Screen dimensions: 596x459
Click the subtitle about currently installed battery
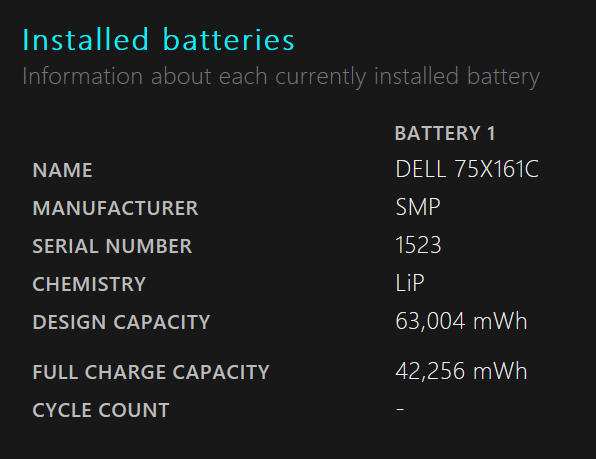tap(281, 77)
